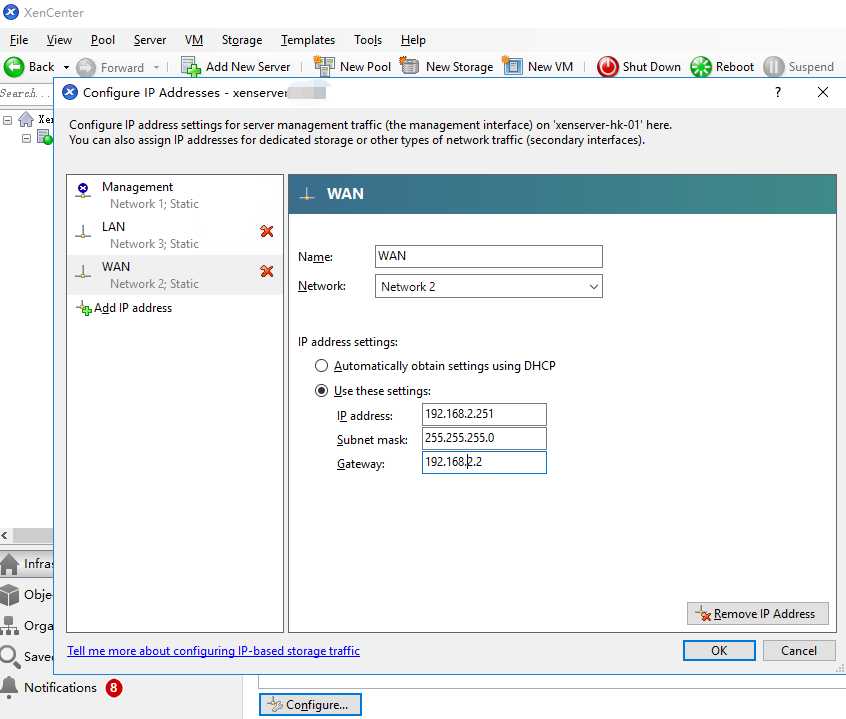Click Cancel in the dialog
Image resolution: width=846 pixels, height=719 pixels.
pos(799,650)
